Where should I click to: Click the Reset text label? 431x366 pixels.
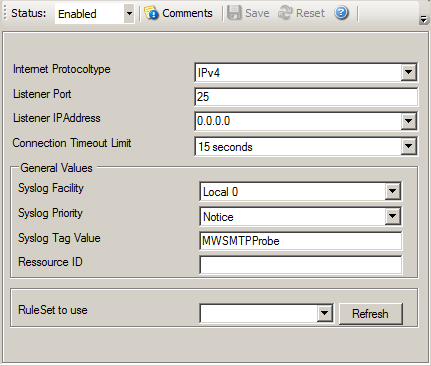[310, 13]
